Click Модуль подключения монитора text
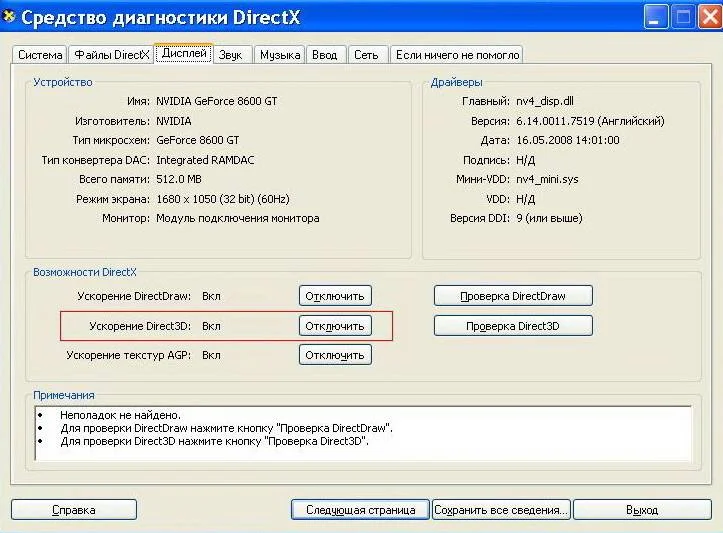 pos(237,218)
